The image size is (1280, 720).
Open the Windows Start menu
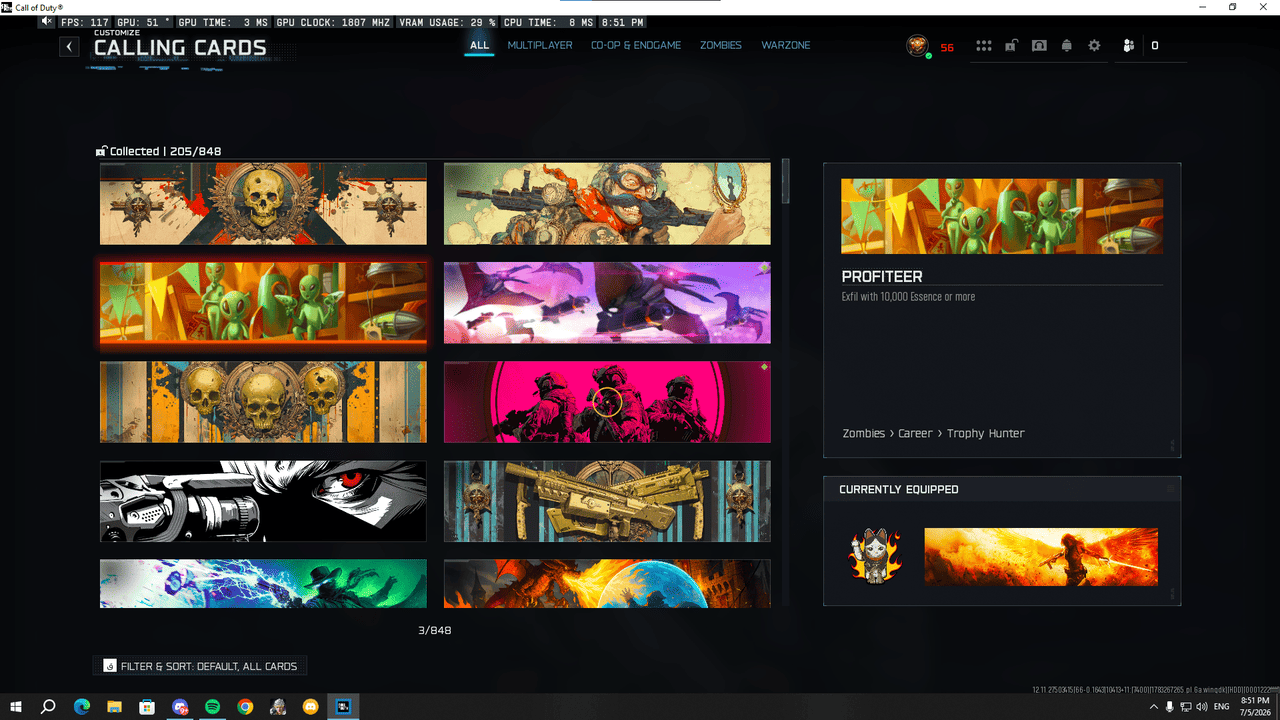(x=16, y=707)
